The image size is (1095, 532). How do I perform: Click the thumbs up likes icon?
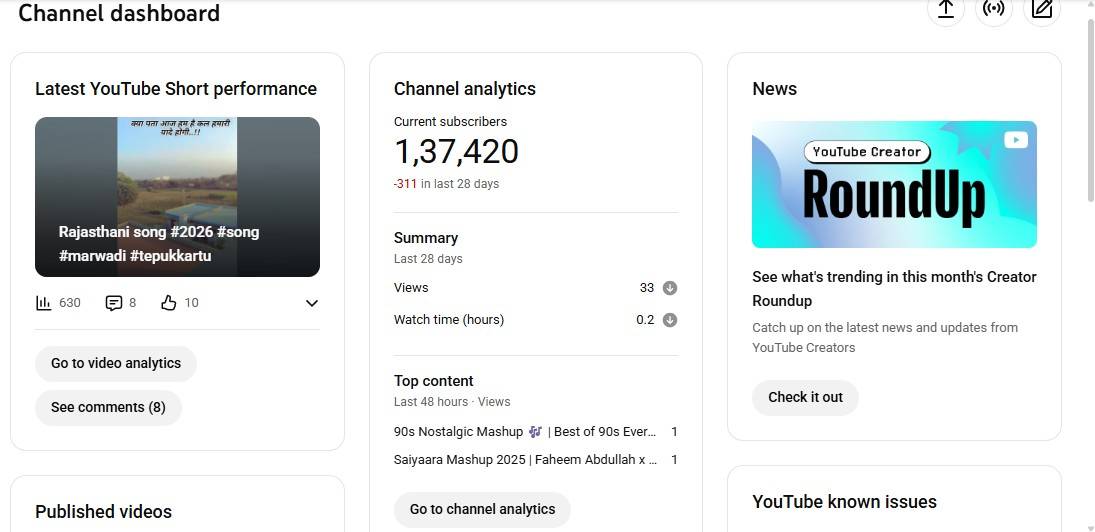tap(169, 303)
